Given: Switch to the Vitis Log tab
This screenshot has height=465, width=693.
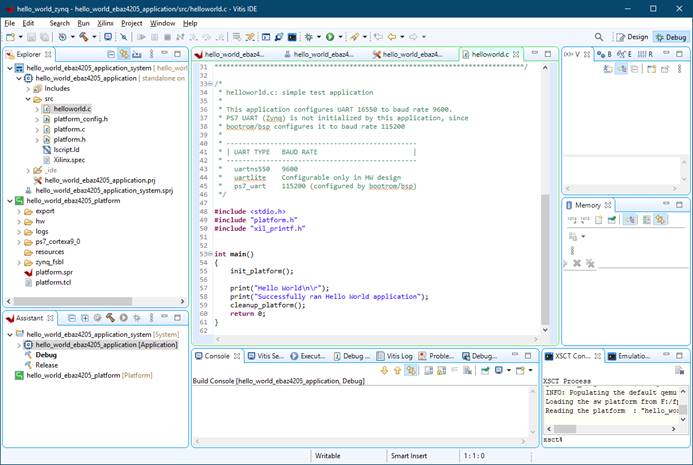Looking at the screenshot, I should (x=397, y=355).
